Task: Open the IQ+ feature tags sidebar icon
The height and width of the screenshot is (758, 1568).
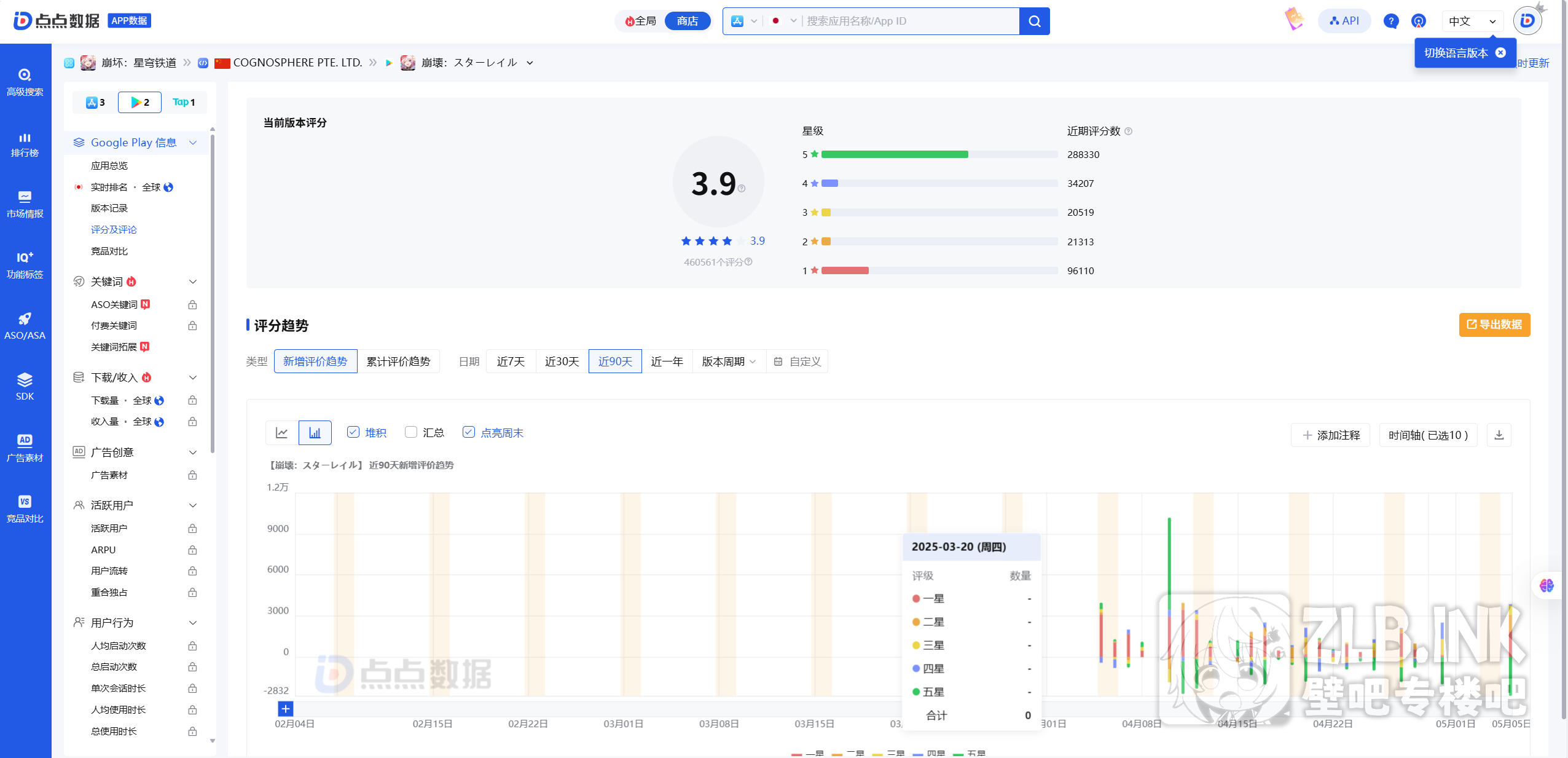Action: click(25, 266)
